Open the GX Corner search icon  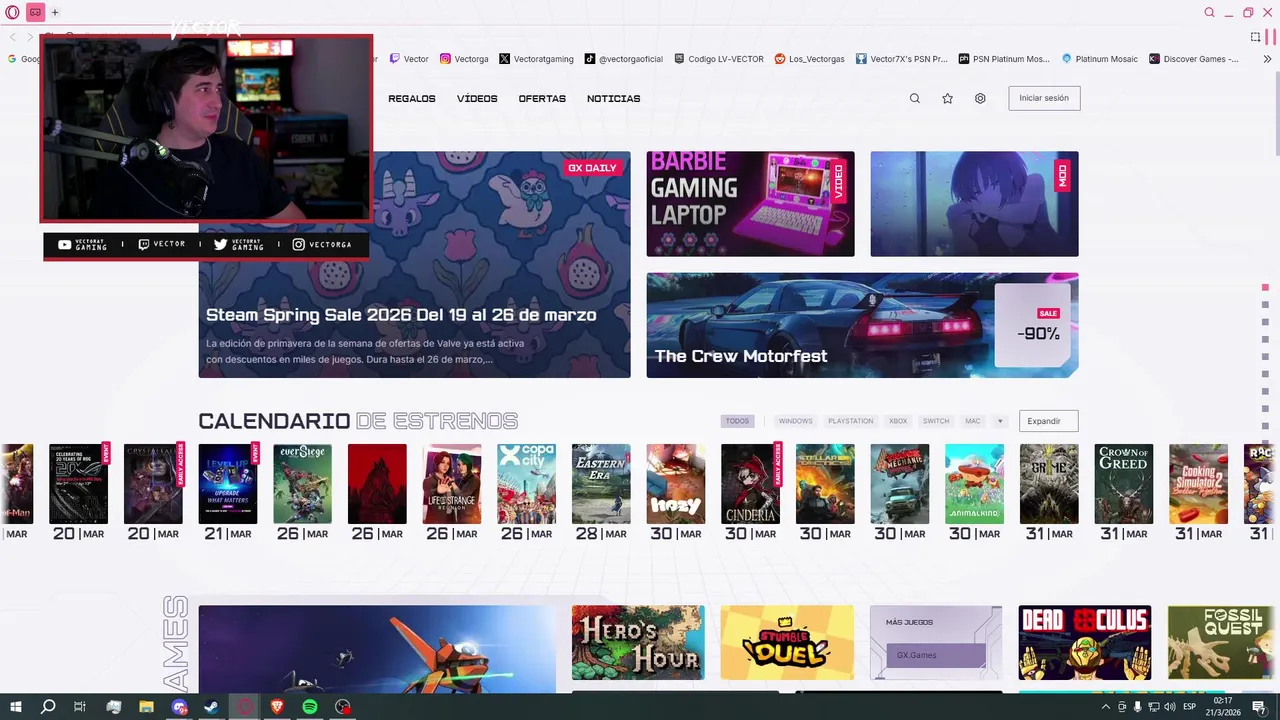click(x=914, y=98)
